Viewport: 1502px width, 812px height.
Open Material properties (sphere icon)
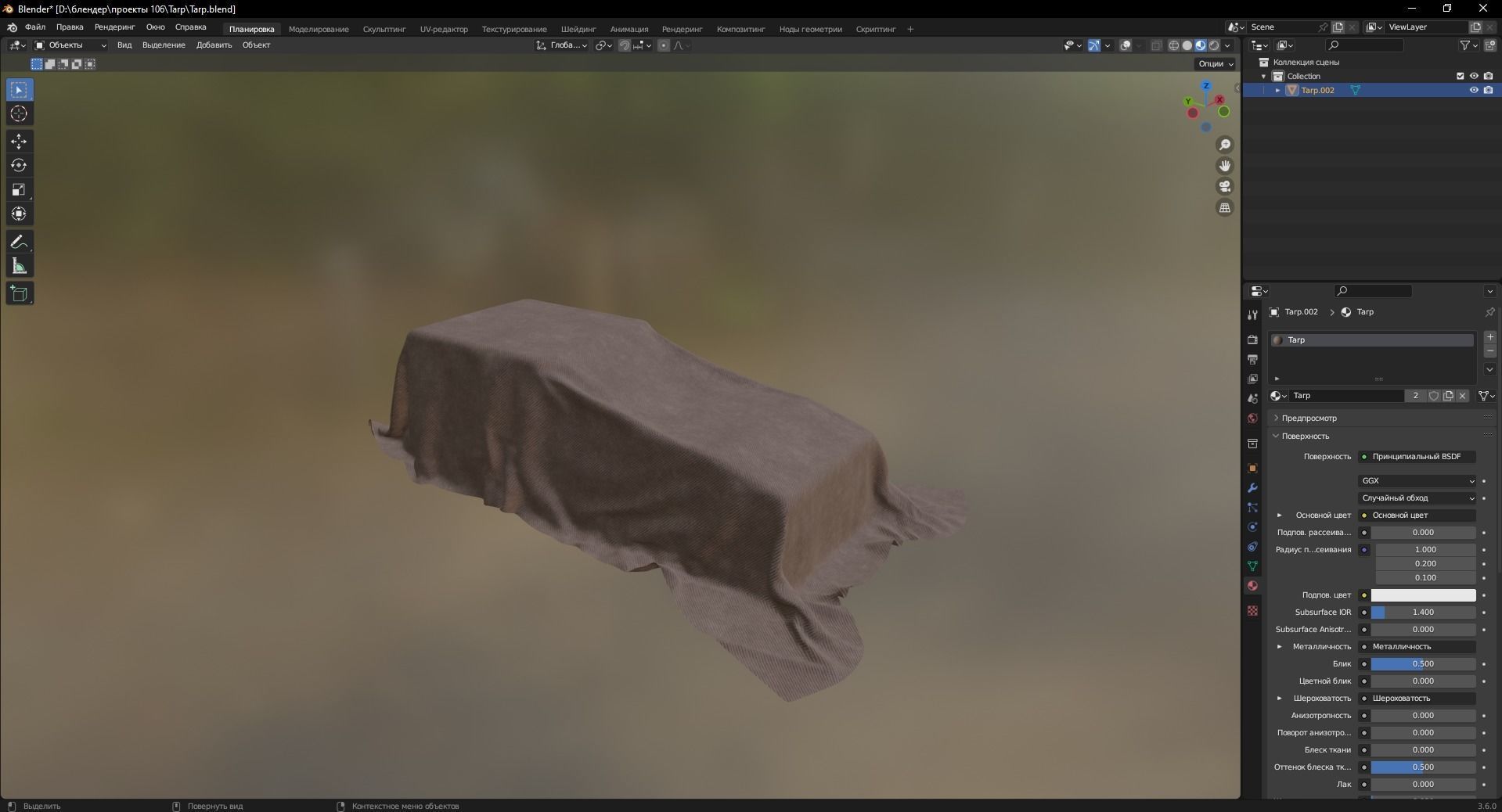pos(1252,585)
